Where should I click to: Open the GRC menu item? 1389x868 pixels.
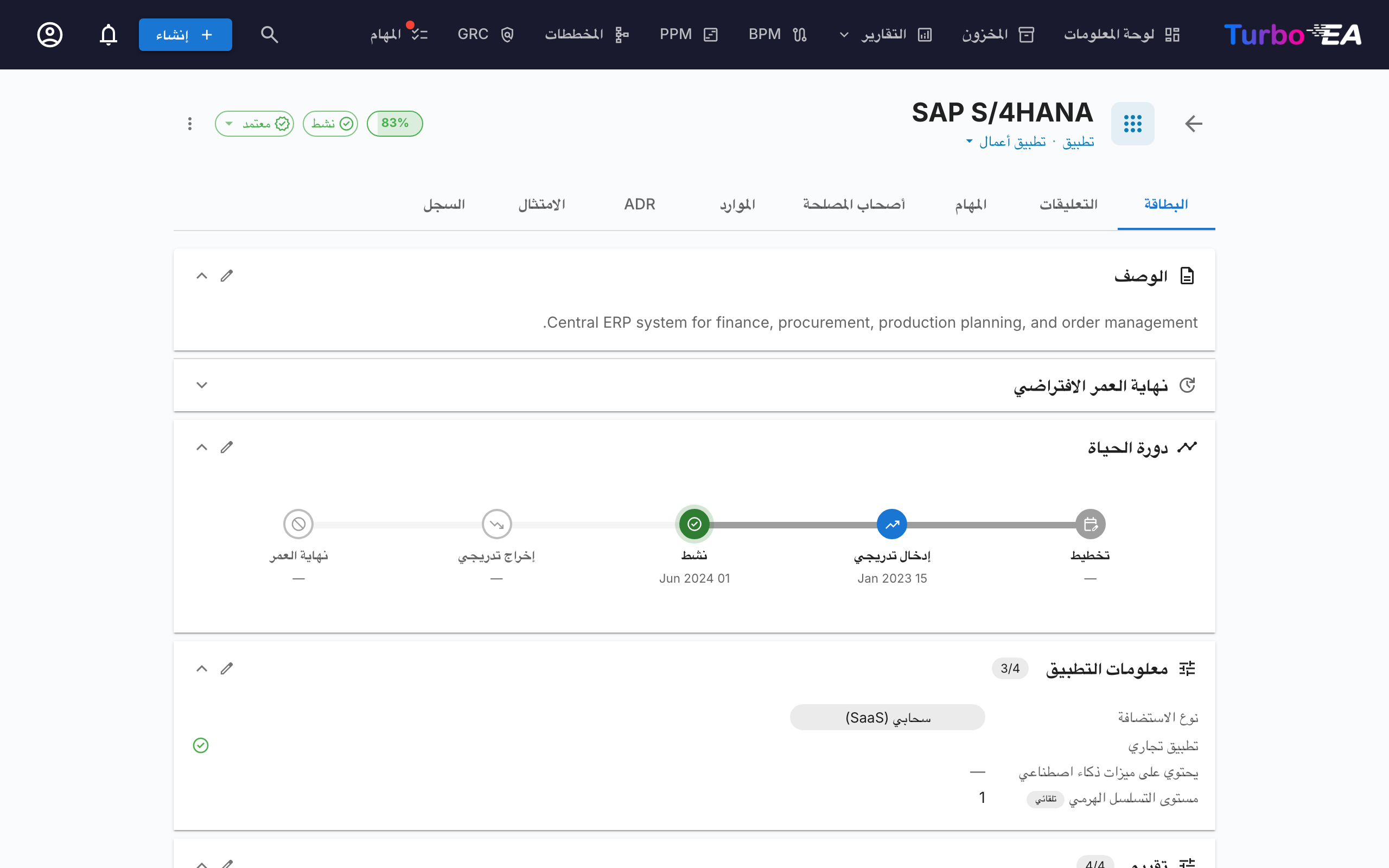tap(486, 34)
